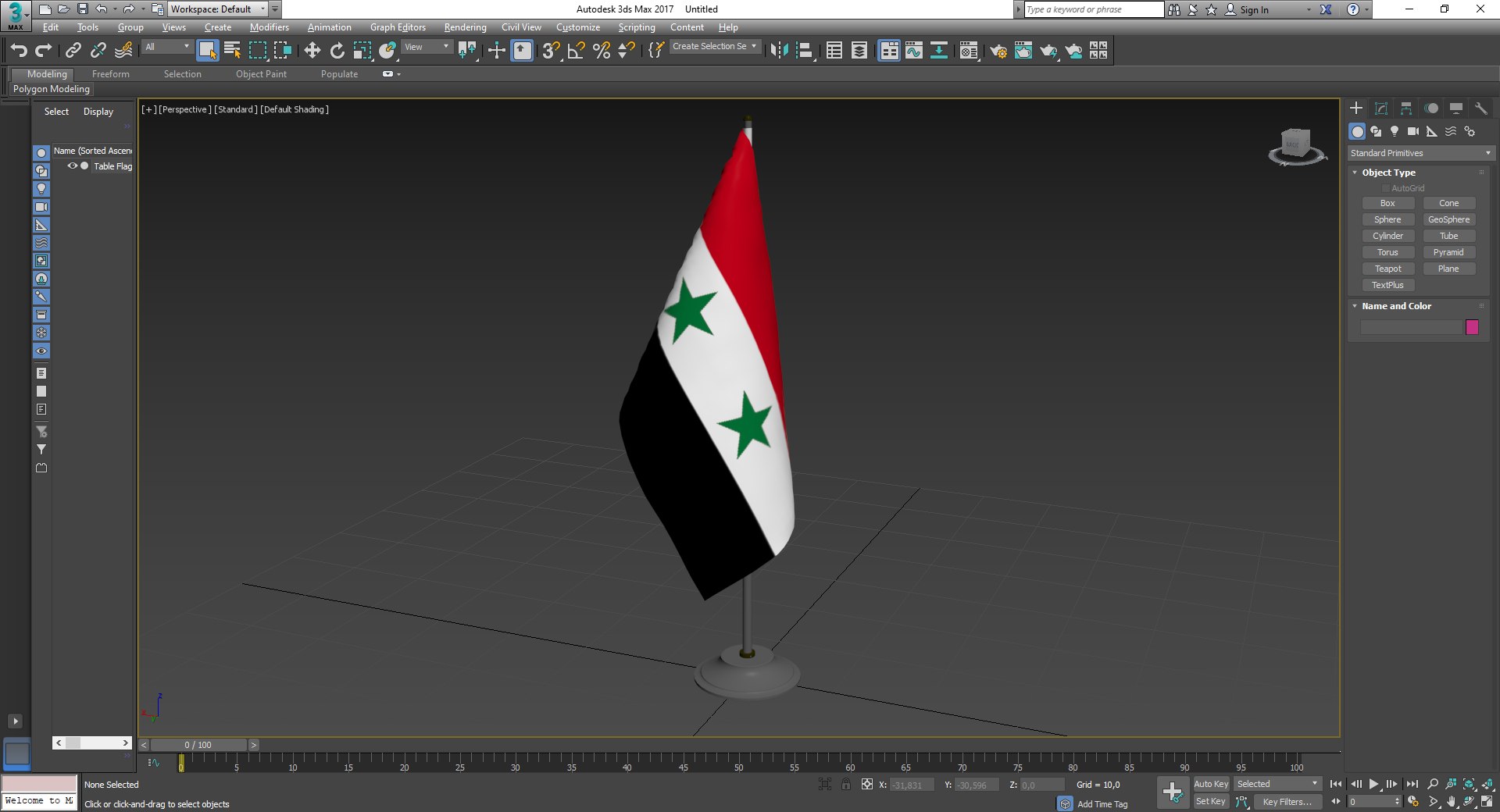Image resolution: width=1500 pixels, height=812 pixels.
Task: Click the Sphere primitive button
Action: pyautogui.click(x=1387, y=219)
